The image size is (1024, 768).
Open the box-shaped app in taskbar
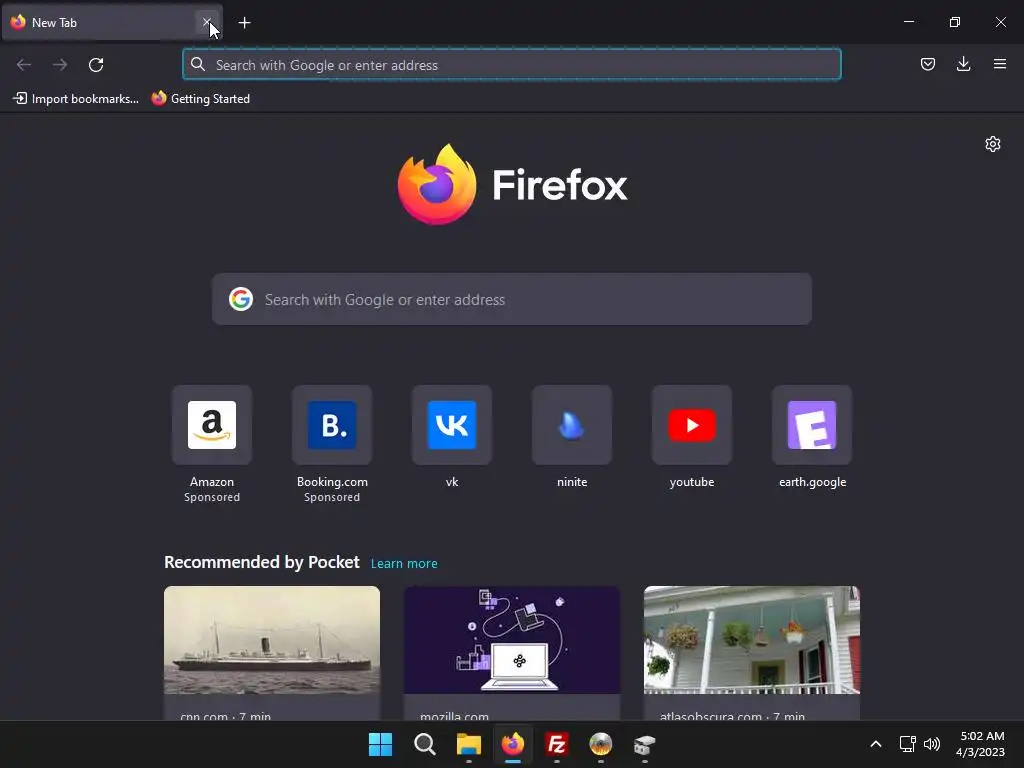pos(645,744)
